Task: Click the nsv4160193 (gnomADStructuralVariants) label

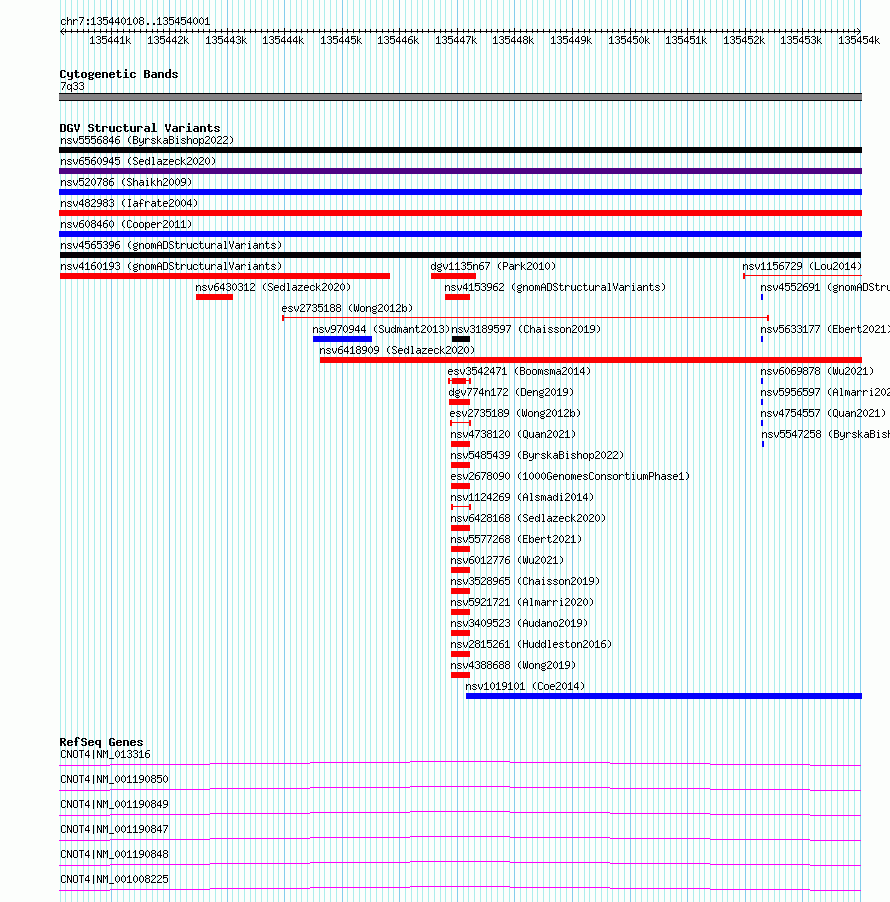Action: [171, 266]
